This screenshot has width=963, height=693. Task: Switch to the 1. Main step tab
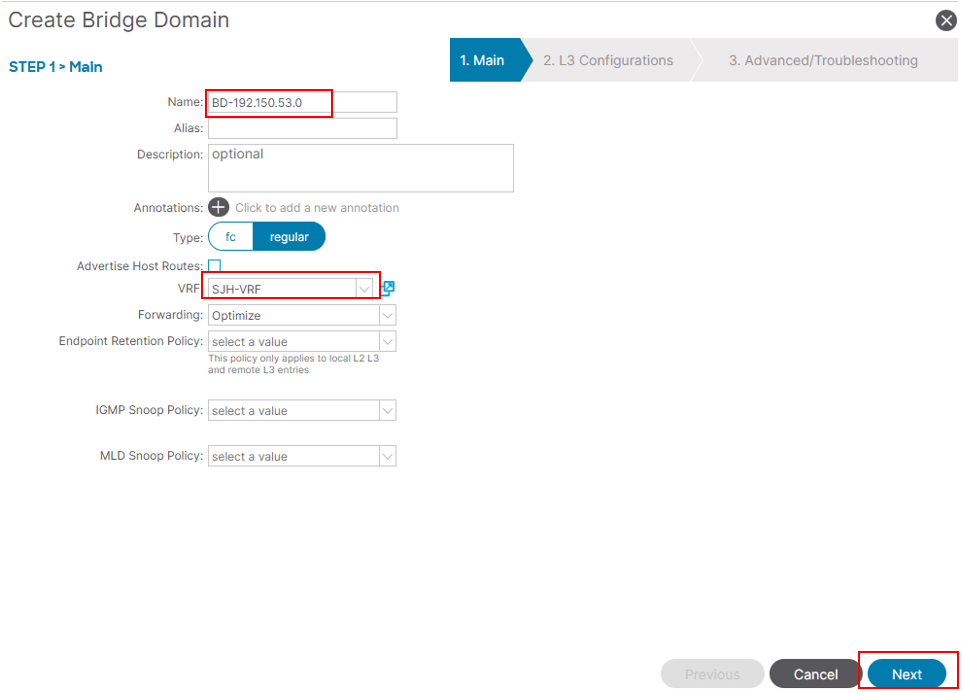tap(485, 60)
